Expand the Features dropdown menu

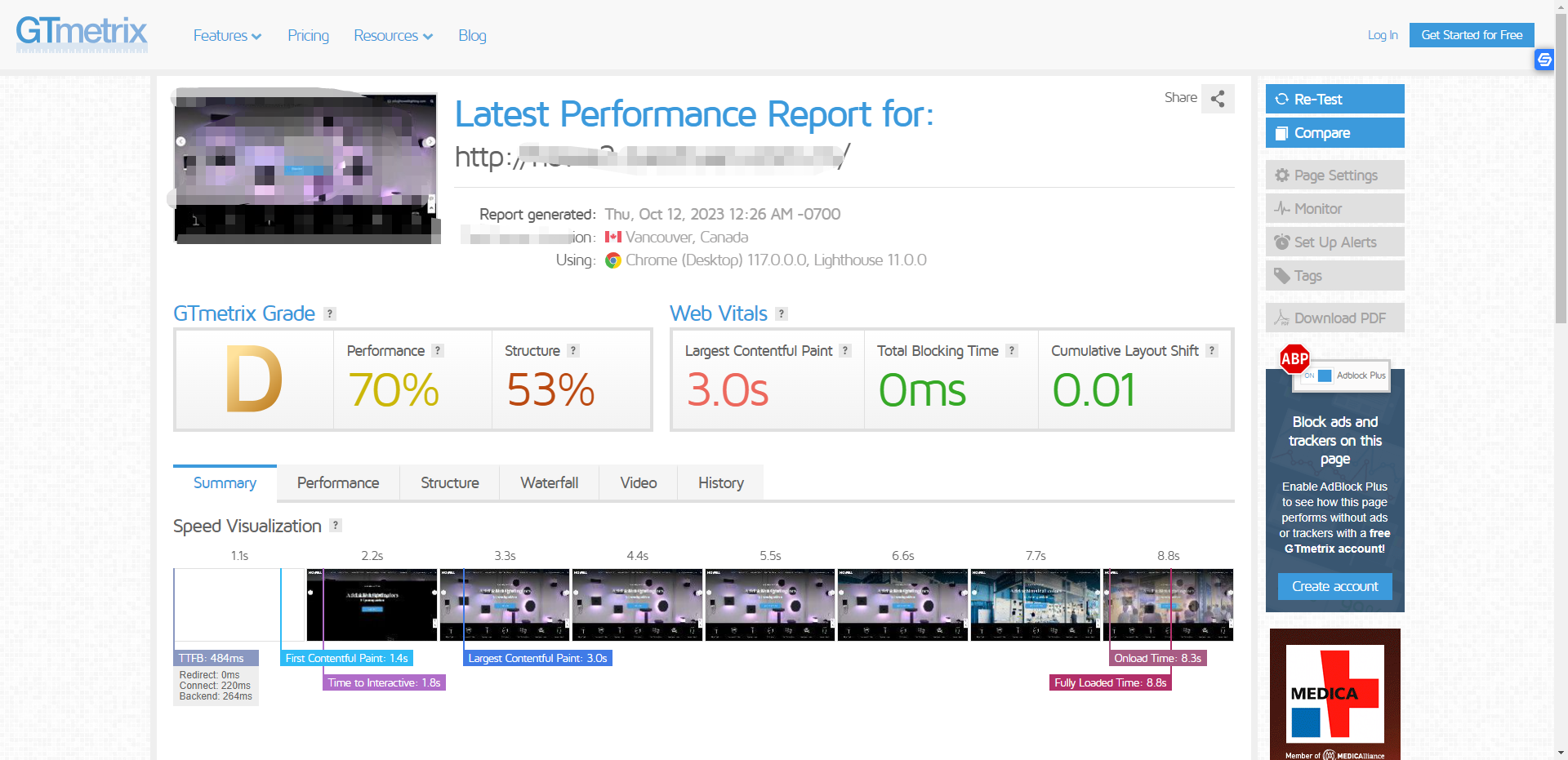[227, 36]
